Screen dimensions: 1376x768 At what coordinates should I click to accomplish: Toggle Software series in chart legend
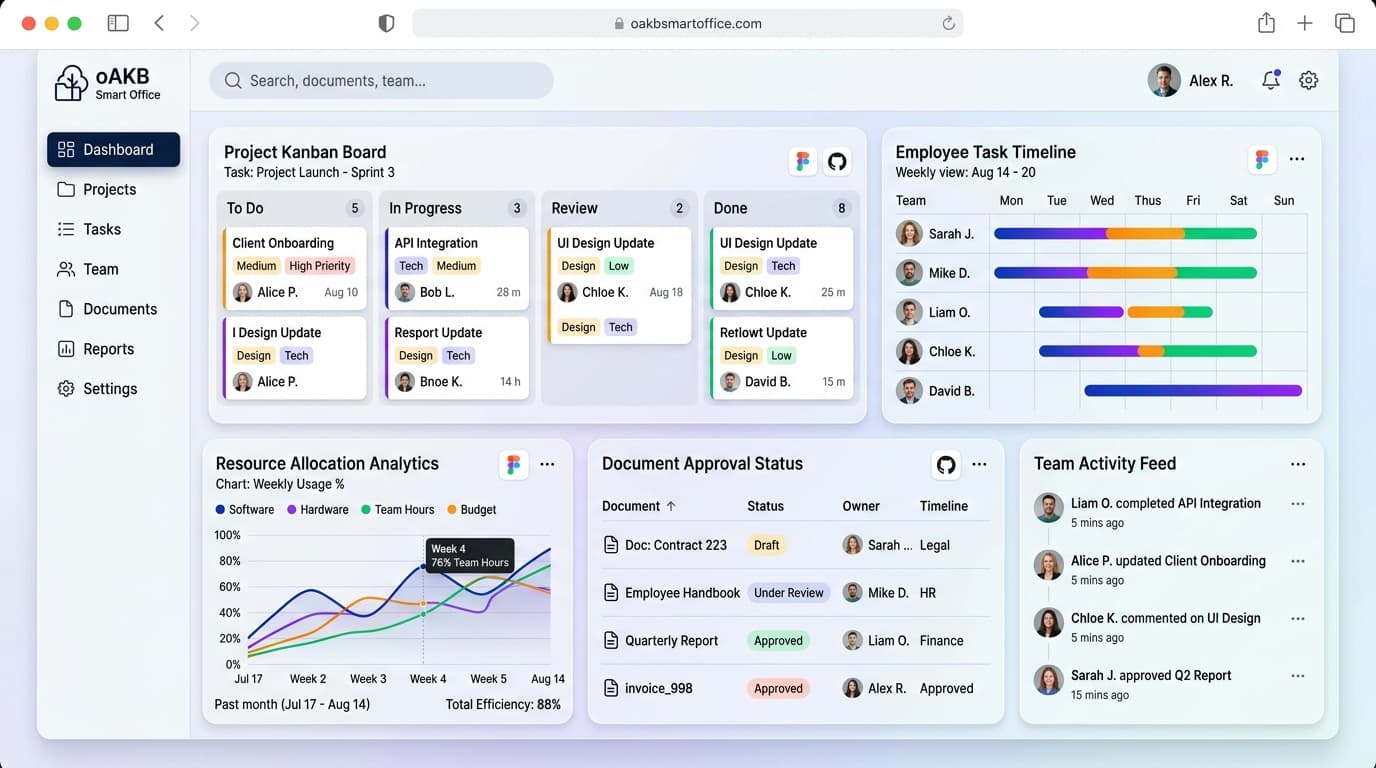click(x=245, y=510)
